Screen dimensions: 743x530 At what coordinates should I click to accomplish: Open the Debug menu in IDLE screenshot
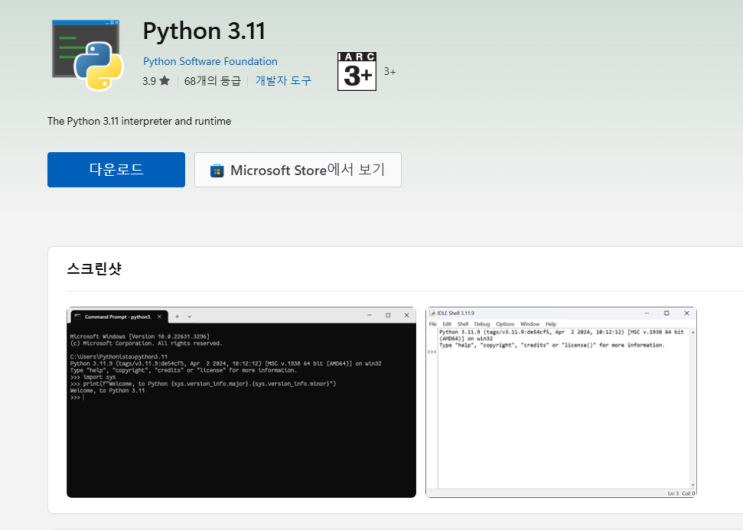[482, 324]
